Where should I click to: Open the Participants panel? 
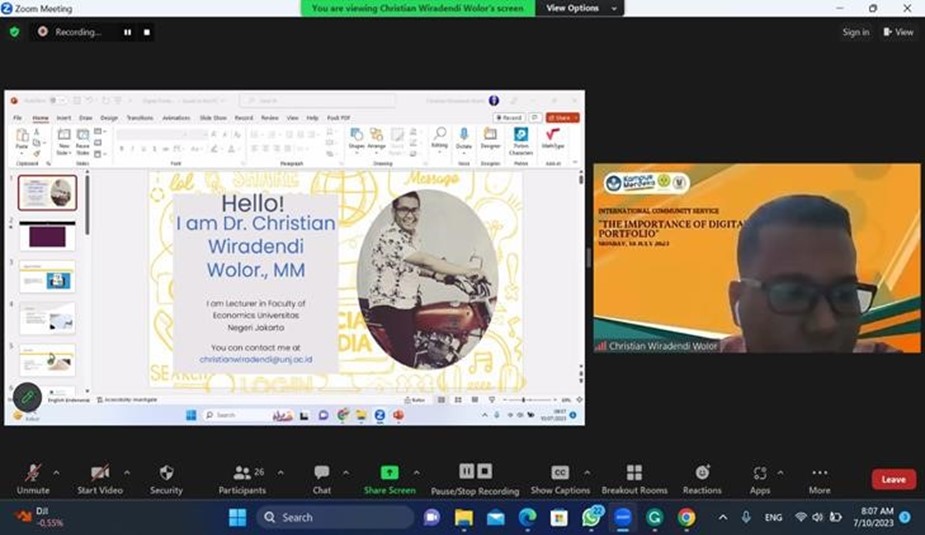[x=242, y=473]
